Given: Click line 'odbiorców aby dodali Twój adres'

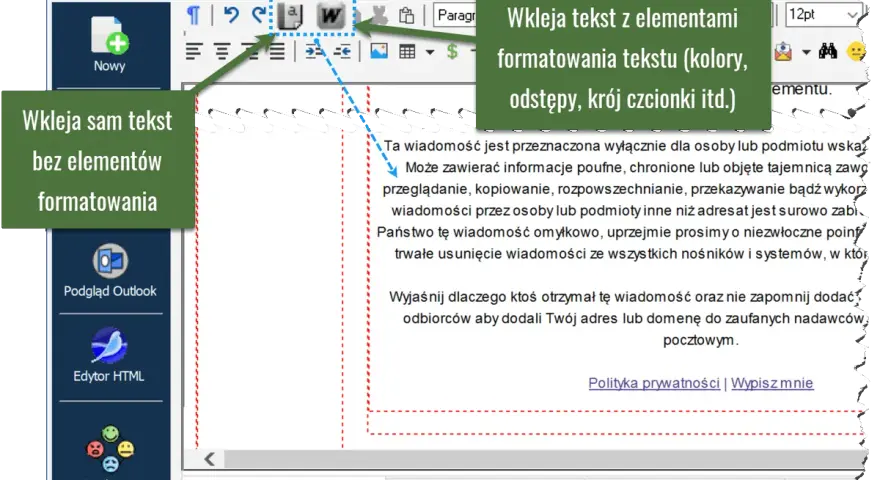Looking at the screenshot, I should (633, 318).
